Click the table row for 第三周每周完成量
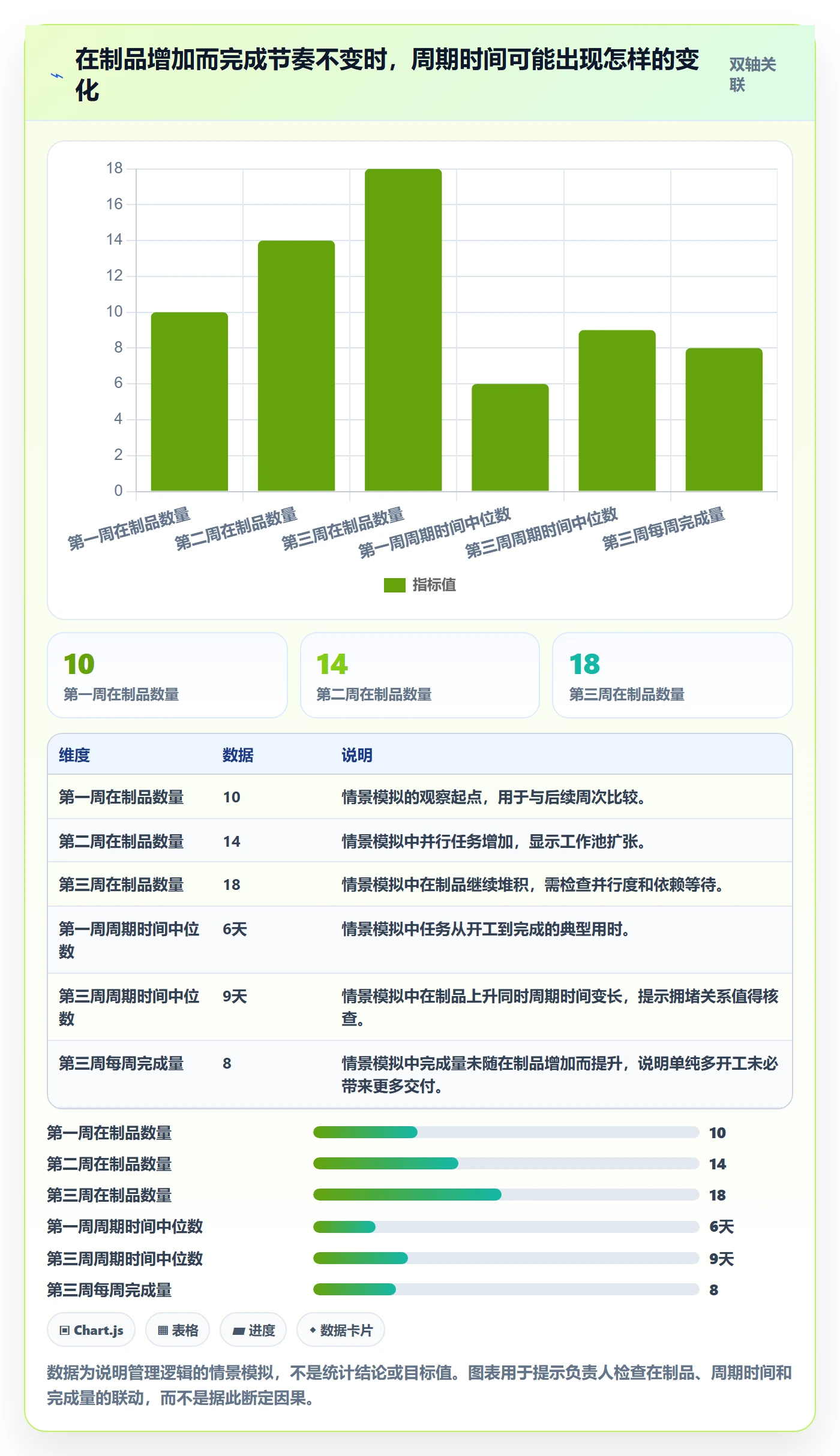 (420, 1074)
